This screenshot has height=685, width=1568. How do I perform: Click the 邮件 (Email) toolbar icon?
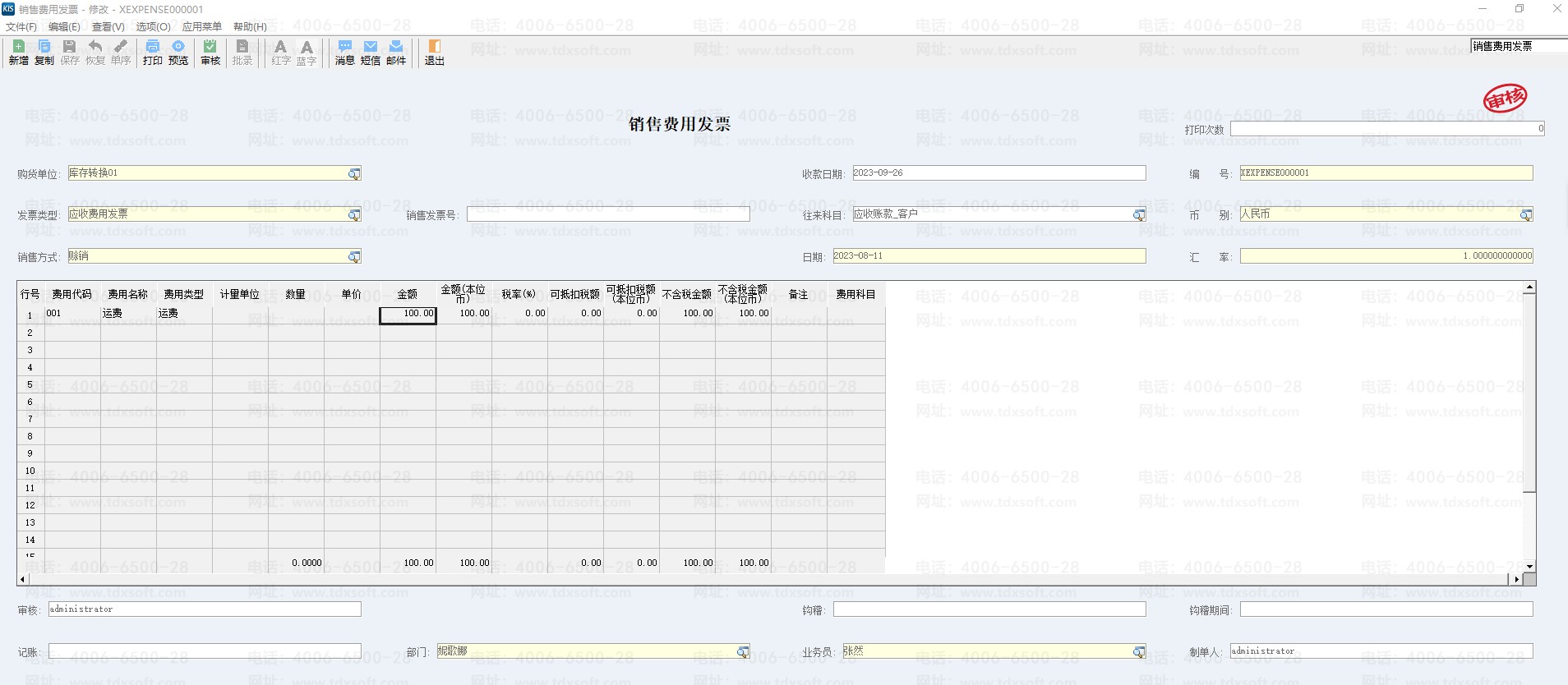point(396,52)
